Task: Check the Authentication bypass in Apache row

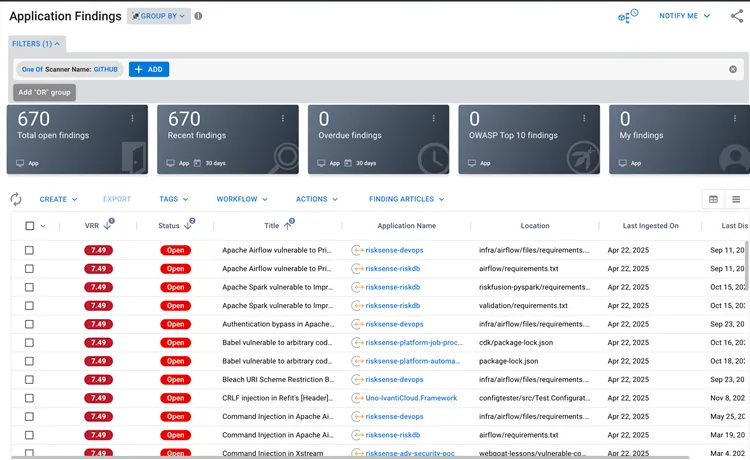Action: [x=29, y=324]
